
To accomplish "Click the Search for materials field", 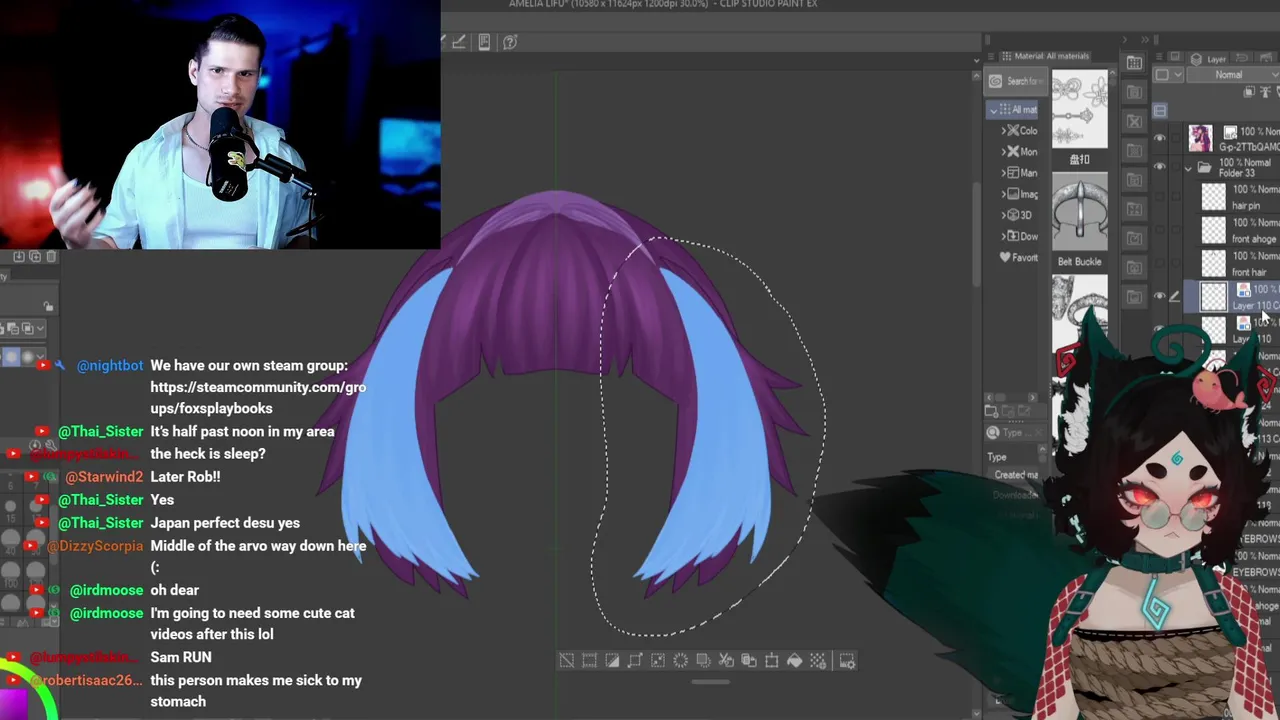I will click(1014, 81).
